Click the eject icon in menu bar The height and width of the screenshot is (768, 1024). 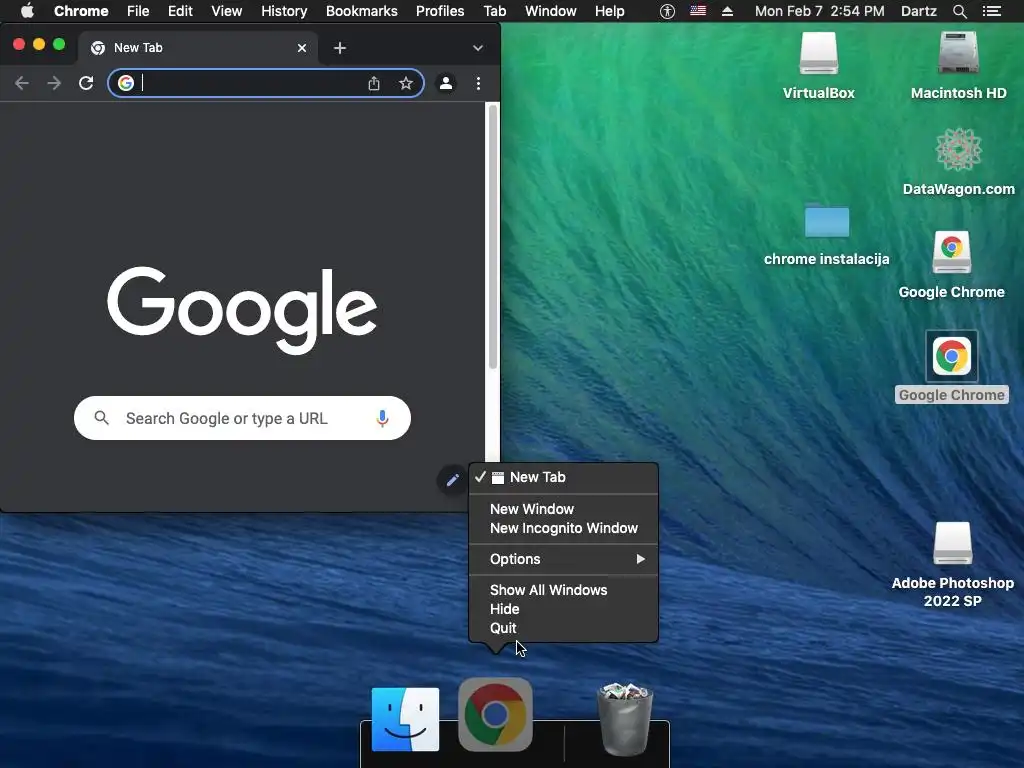[728, 11]
